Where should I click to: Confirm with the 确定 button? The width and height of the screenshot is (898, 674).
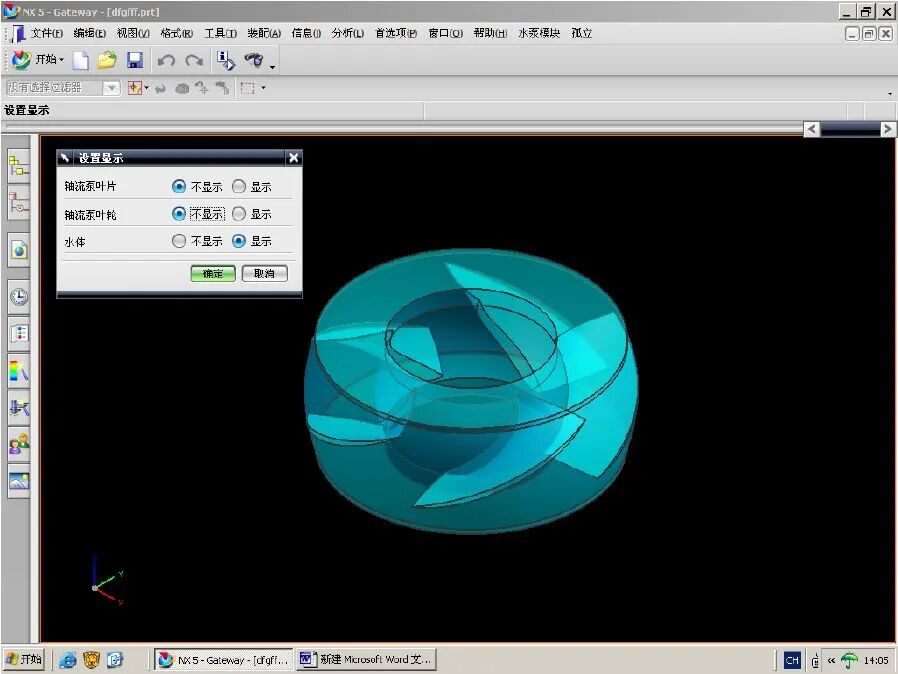pyautogui.click(x=213, y=274)
